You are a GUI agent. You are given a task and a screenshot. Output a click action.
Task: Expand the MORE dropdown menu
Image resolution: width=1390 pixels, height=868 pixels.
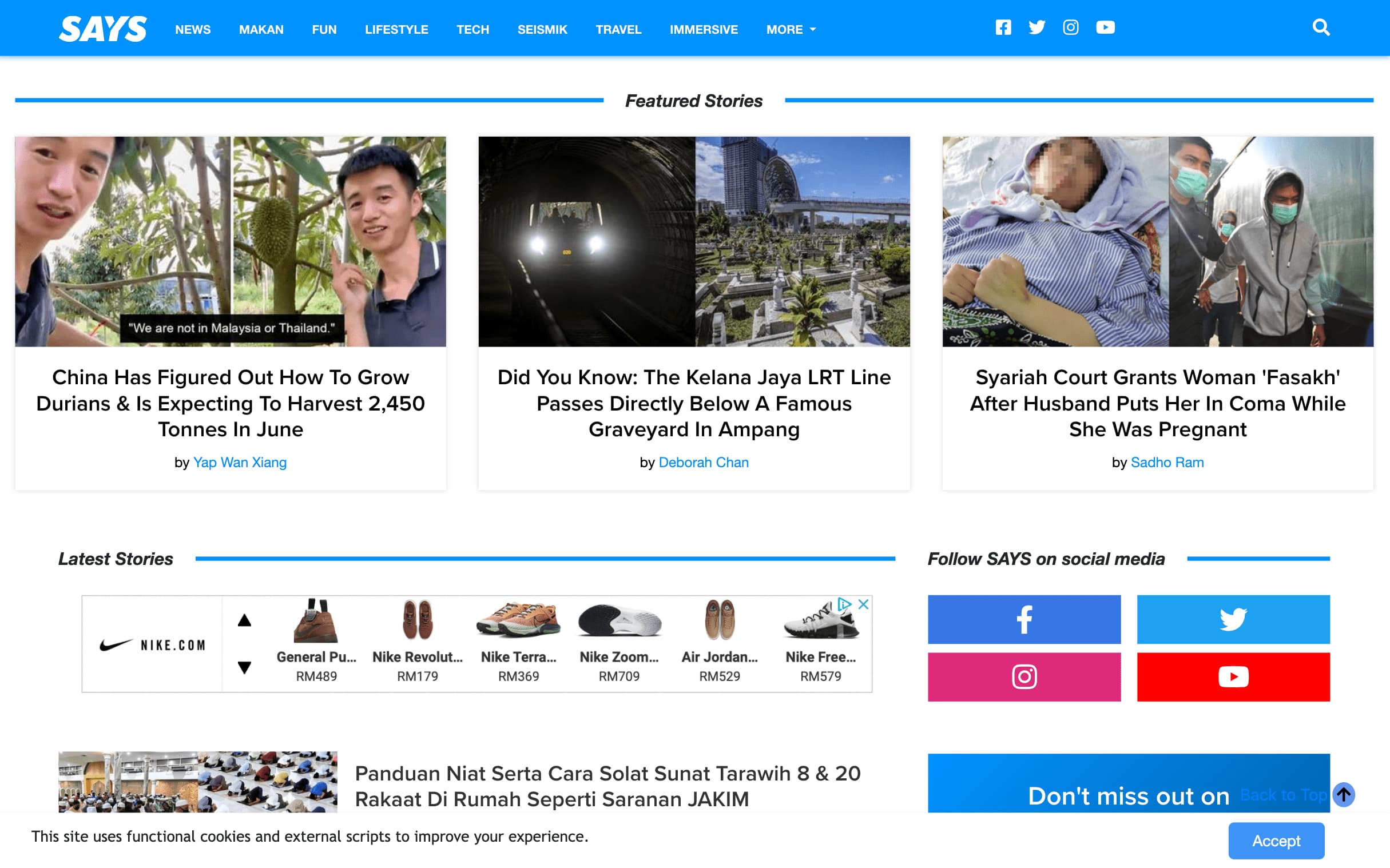coord(791,29)
